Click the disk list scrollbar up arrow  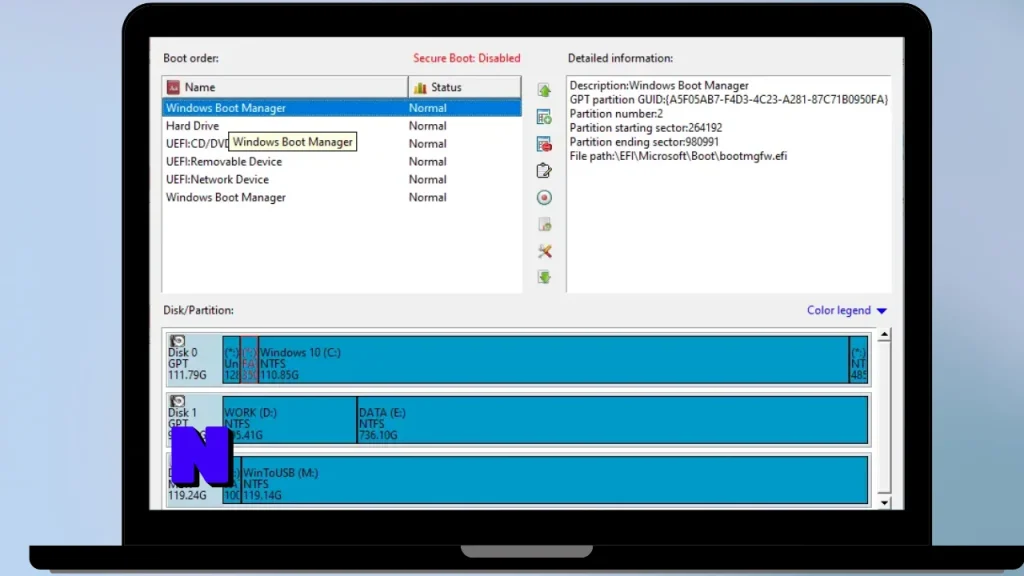(x=884, y=334)
